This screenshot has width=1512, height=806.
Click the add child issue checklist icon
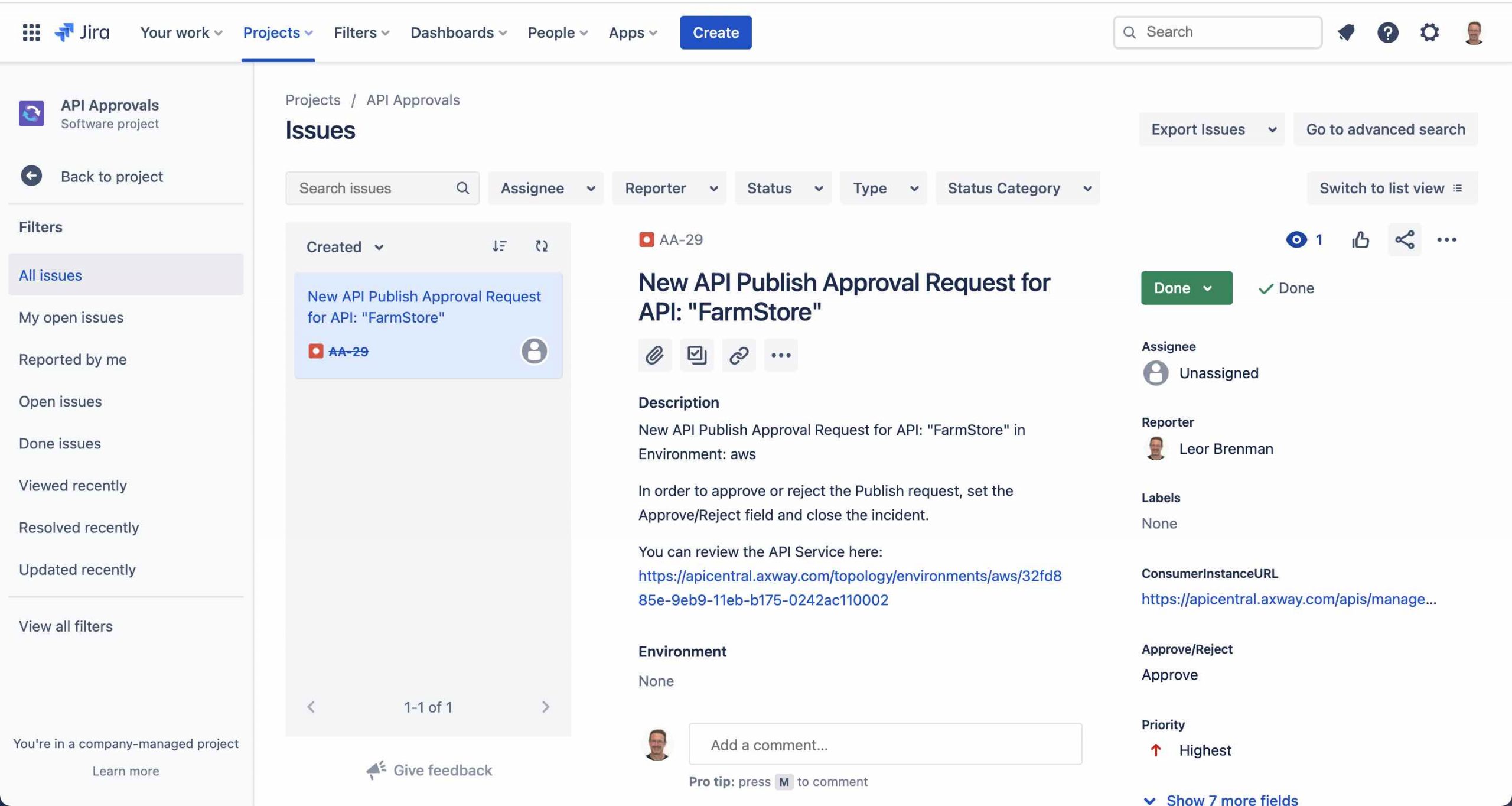[x=697, y=355]
